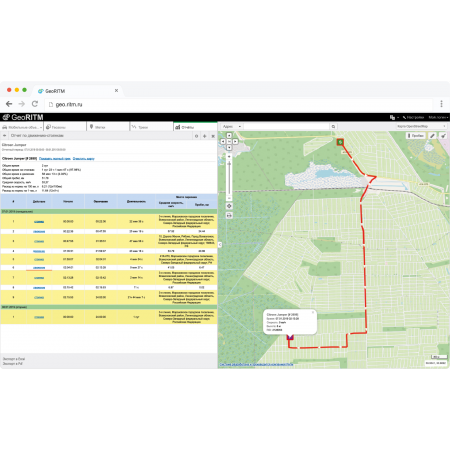Open the browser three-dot menu
Viewport: 450px width, 450px height.
(x=441, y=104)
